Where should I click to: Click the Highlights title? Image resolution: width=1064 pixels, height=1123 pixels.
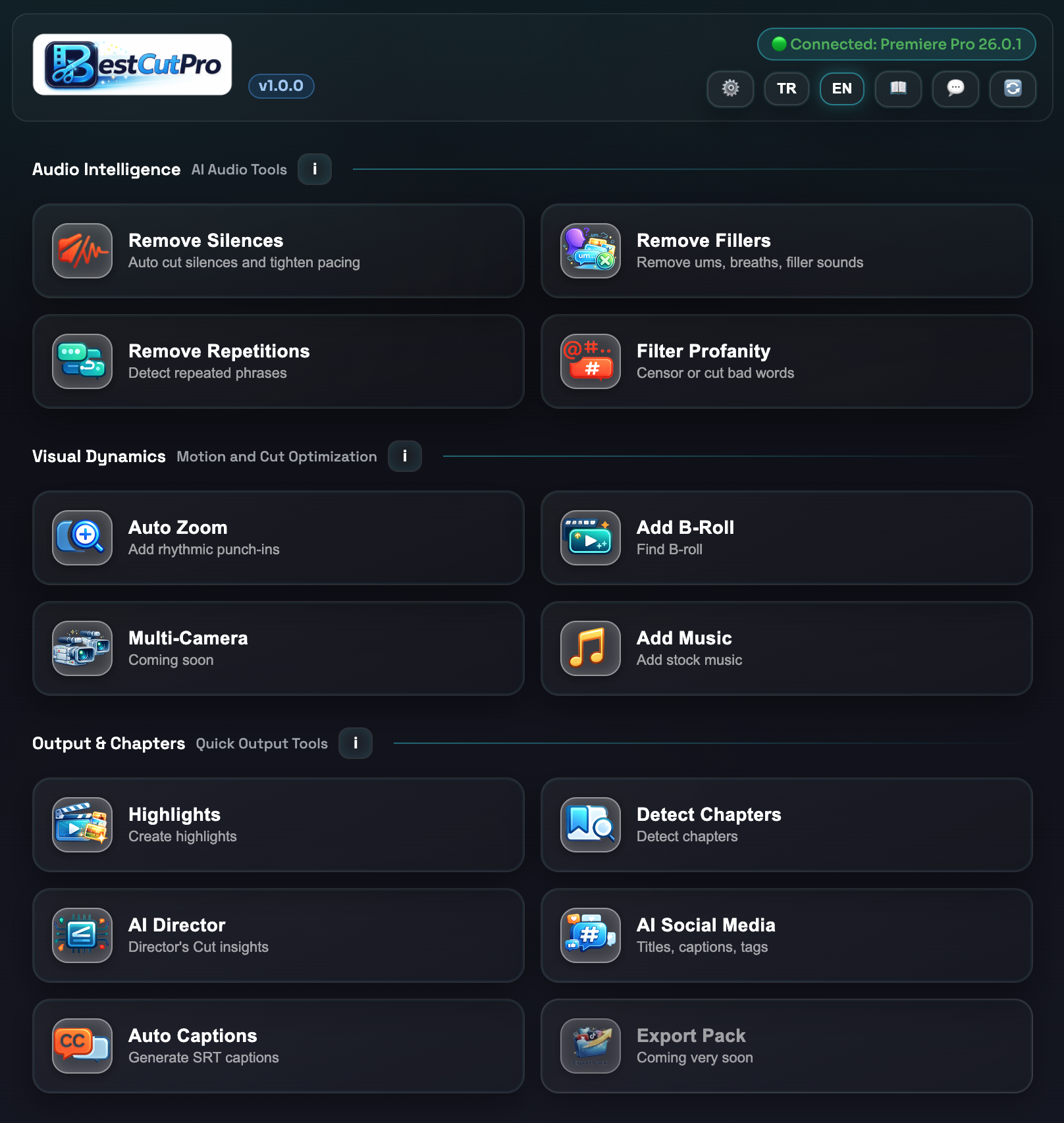[x=174, y=814]
